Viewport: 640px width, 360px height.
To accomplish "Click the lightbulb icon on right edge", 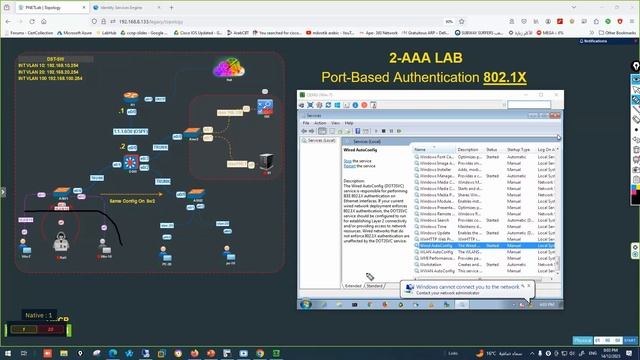I will point(636,66).
